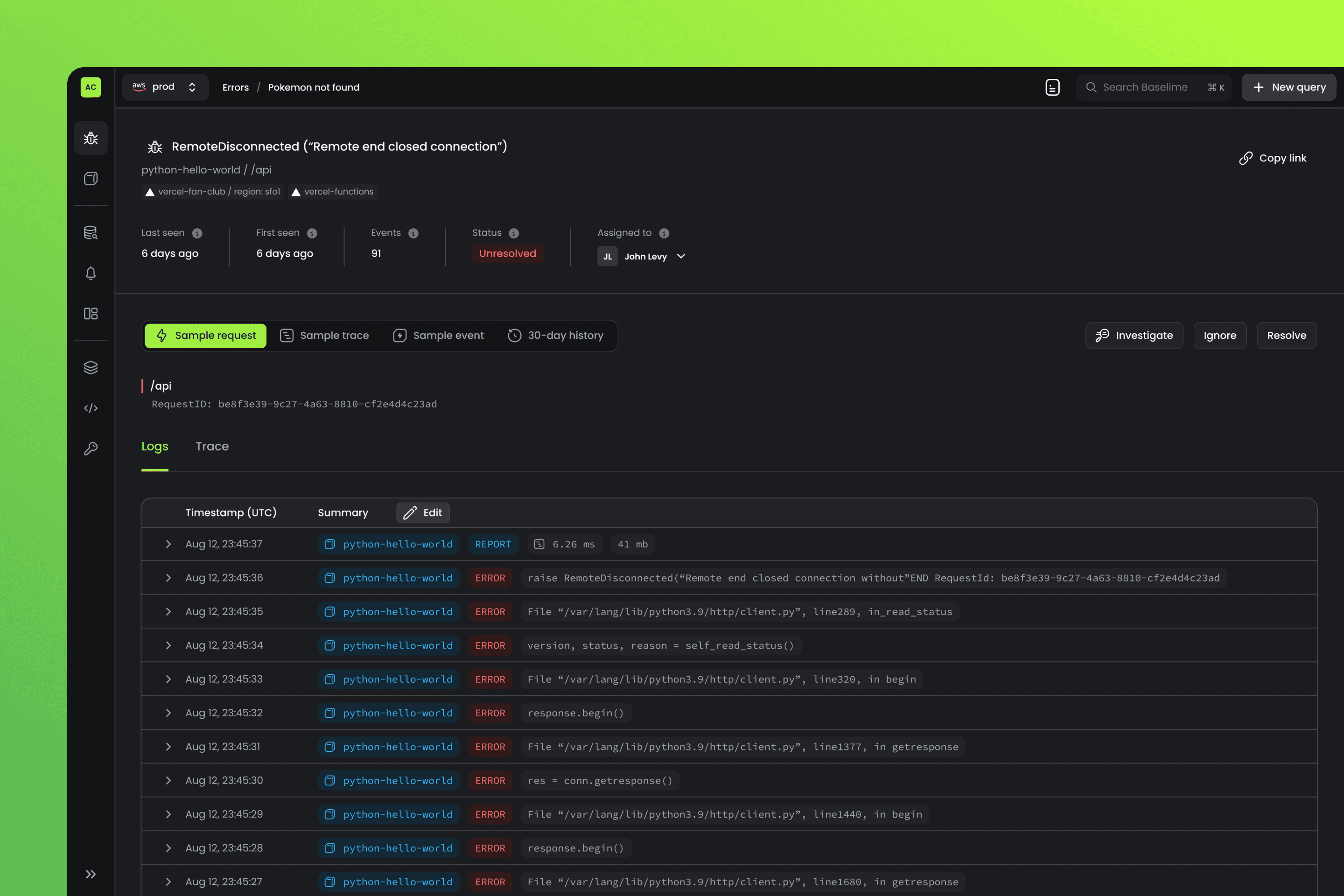
Task: Expand the log row at 23:45:30
Action: click(x=168, y=781)
